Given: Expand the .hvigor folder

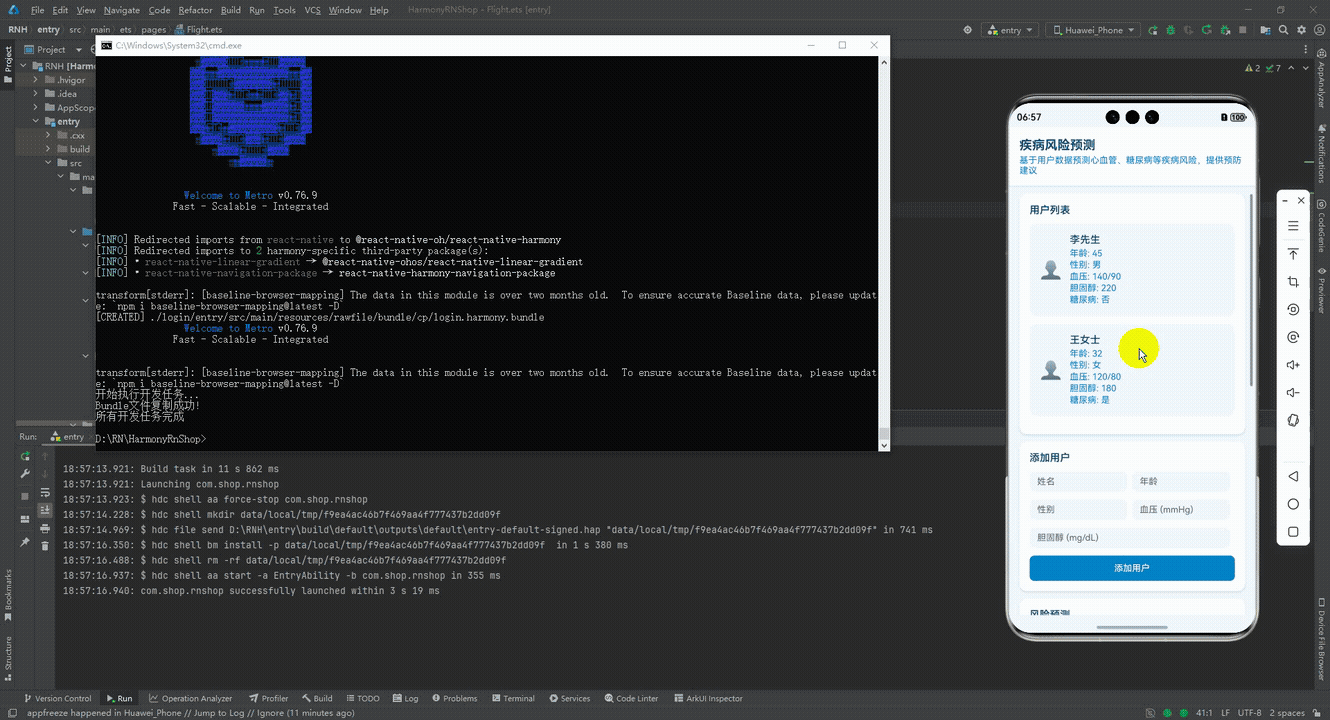Looking at the screenshot, I should [36, 80].
